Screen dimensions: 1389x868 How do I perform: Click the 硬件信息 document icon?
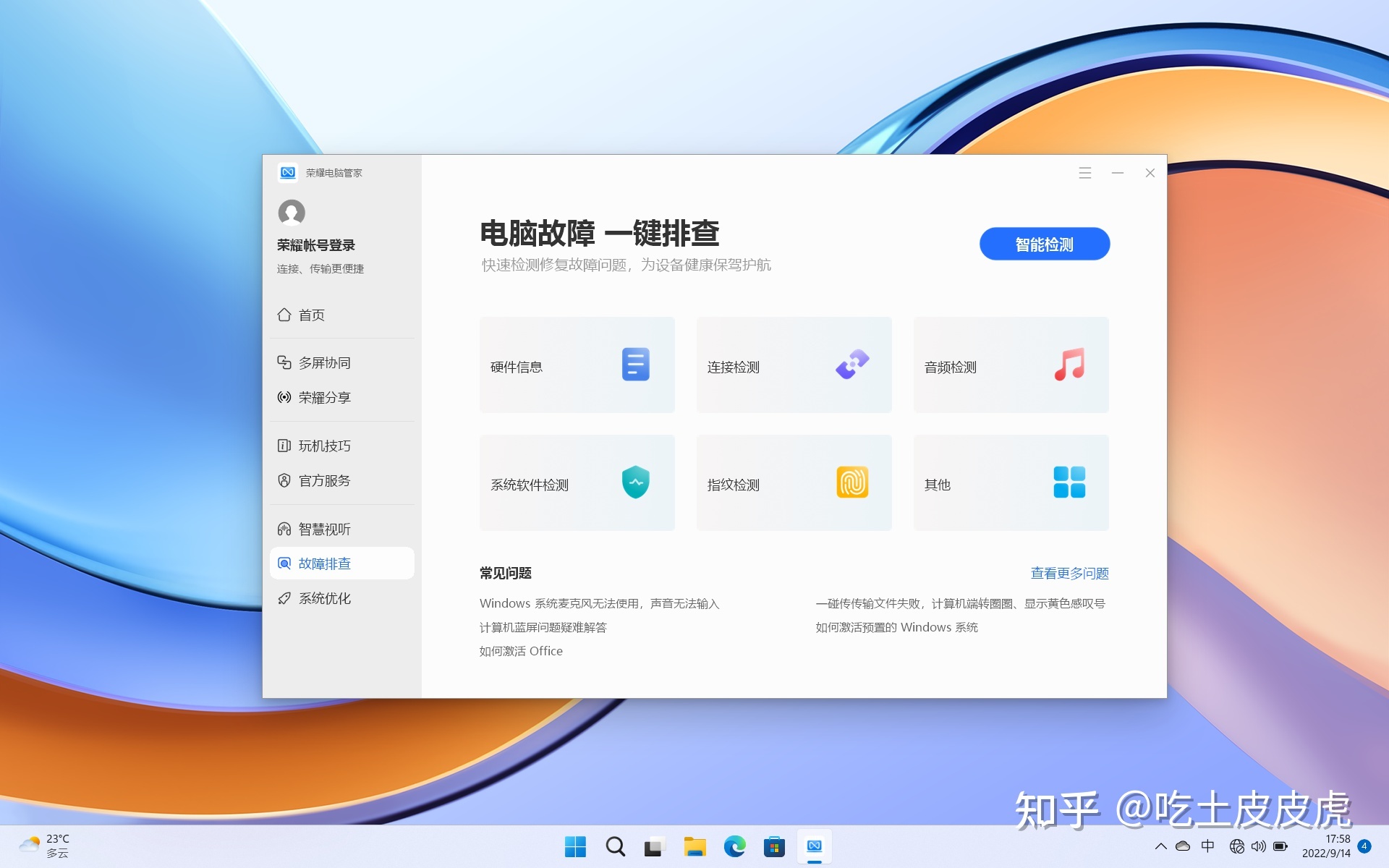pos(635,365)
